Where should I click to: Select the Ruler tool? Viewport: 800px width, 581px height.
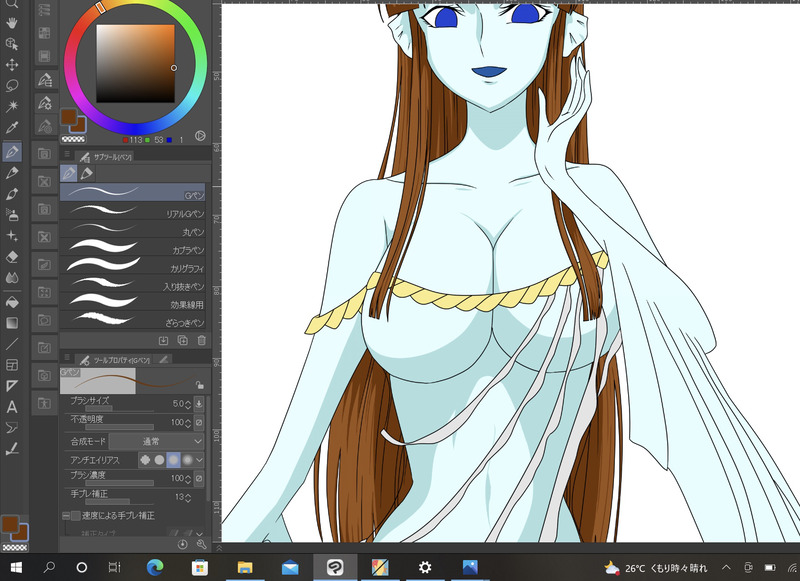click(12, 386)
